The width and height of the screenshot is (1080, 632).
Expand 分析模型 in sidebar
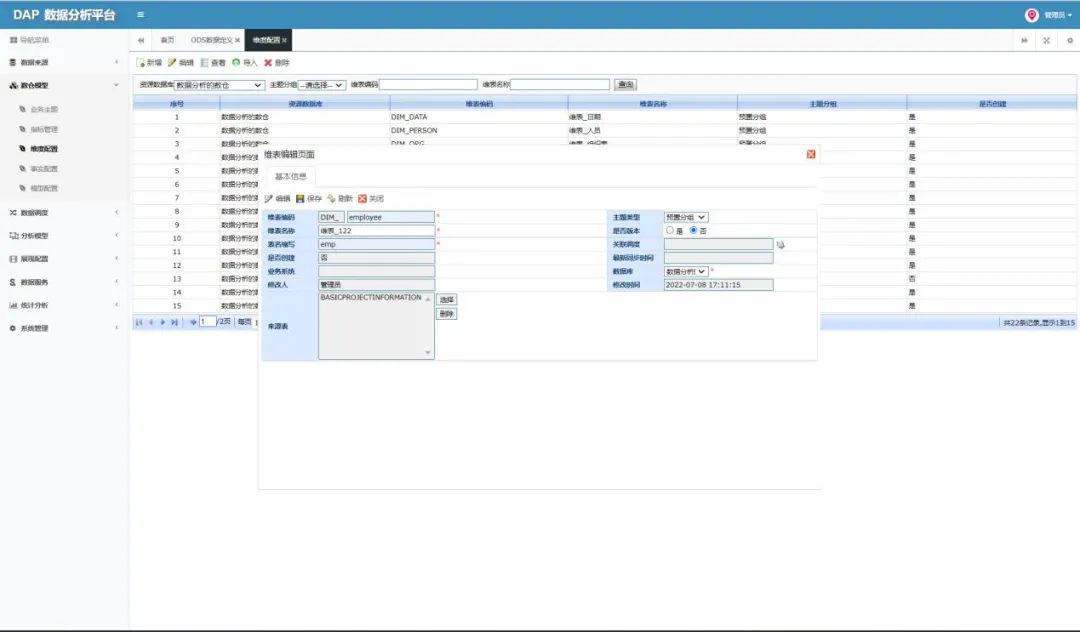pos(64,235)
